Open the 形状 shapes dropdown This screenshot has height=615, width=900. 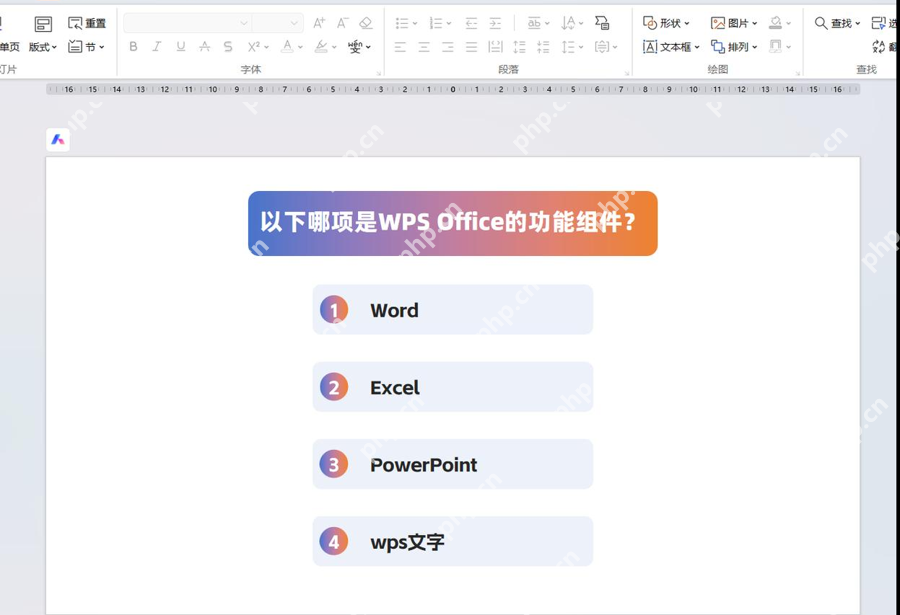[666, 23]
